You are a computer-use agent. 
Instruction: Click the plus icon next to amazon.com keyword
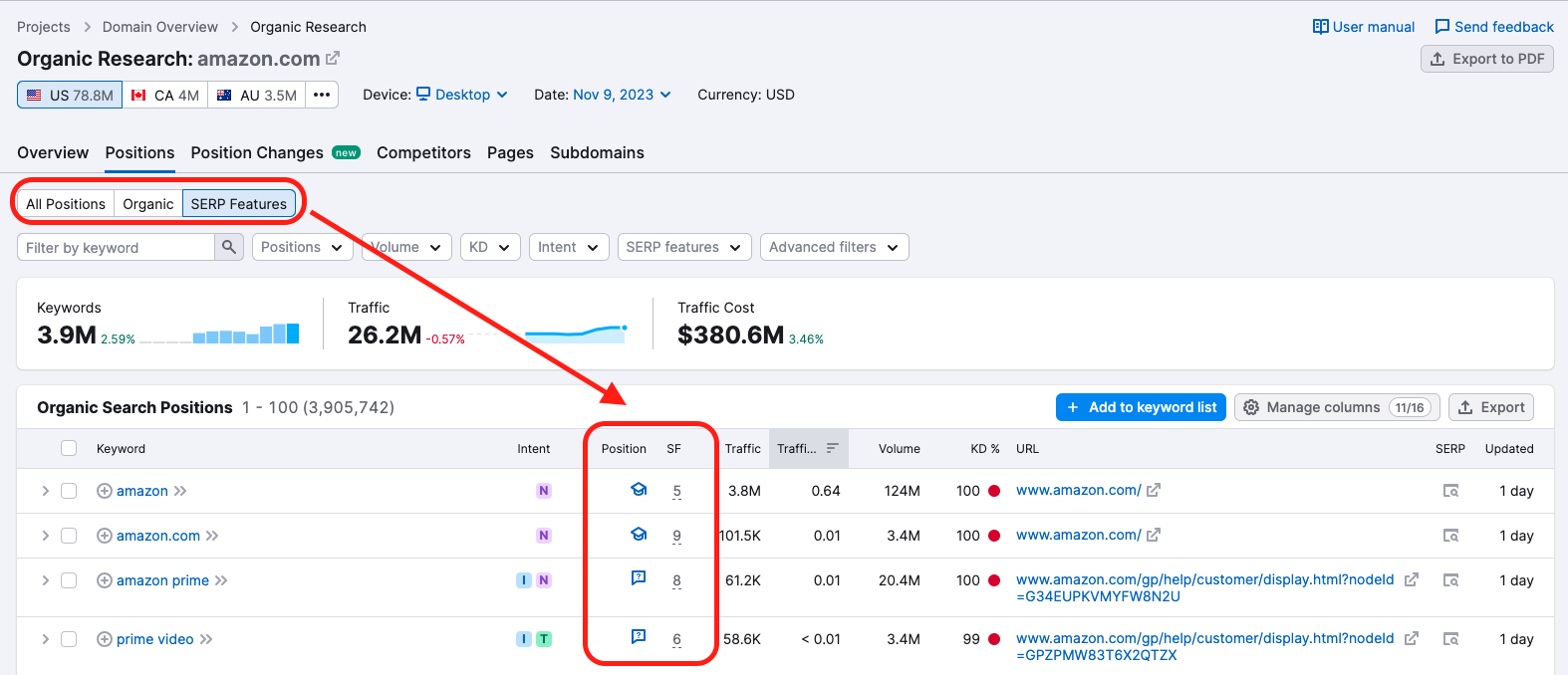pos(104,536)
